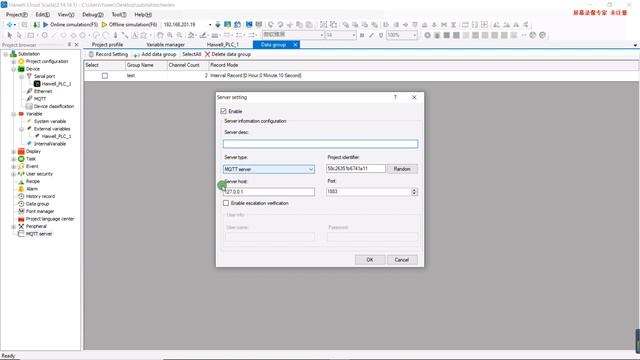This screenshot has height=360, width=640.
Task: Click Cancel in Server setting dialog
Action: (402, 260)
